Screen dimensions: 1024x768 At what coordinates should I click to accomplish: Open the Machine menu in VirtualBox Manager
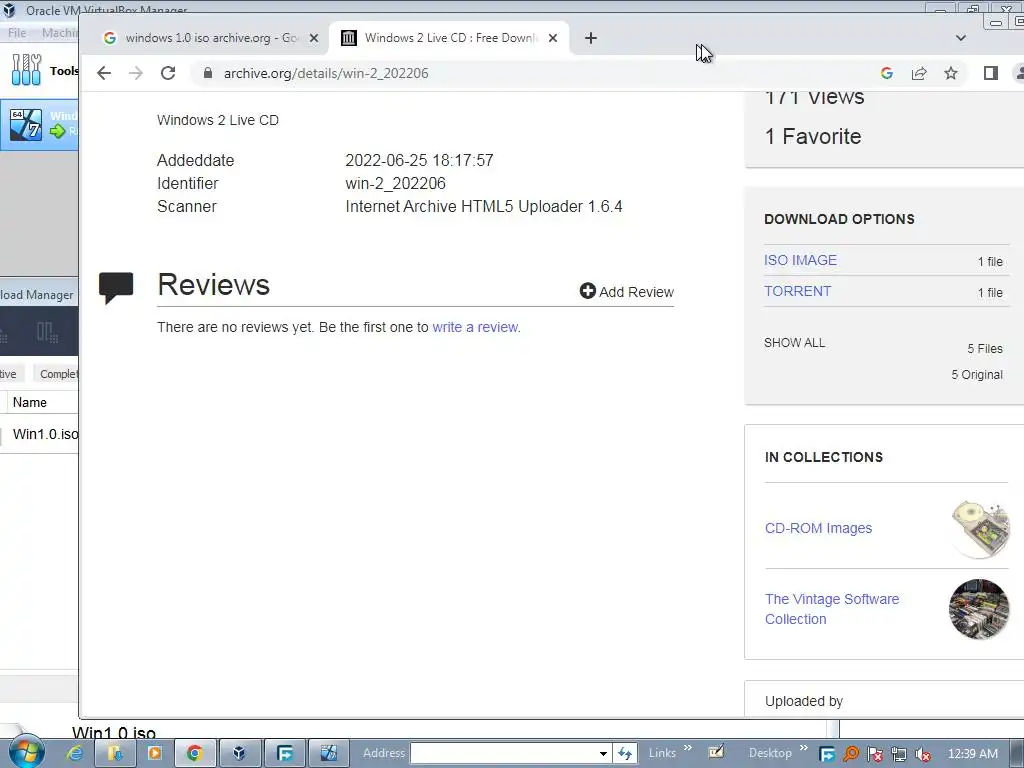[x=59, y=33]
